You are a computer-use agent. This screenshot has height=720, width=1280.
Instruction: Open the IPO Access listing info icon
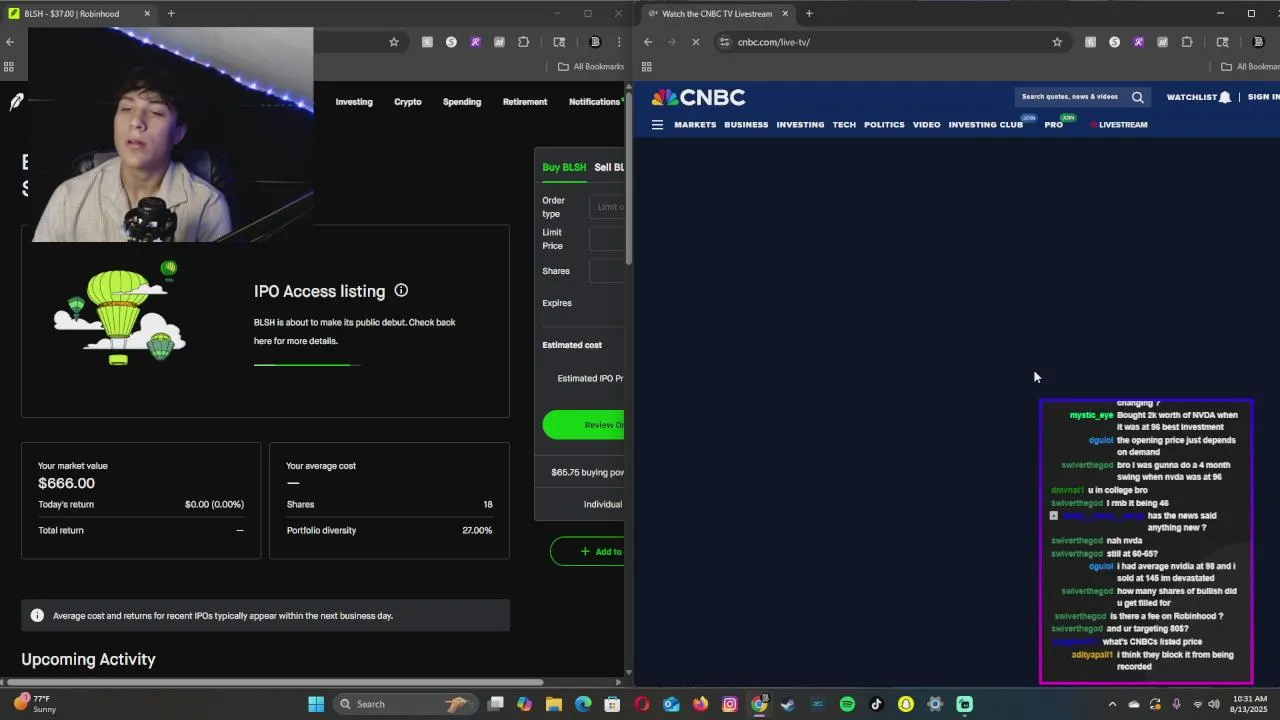coord(401,290)
